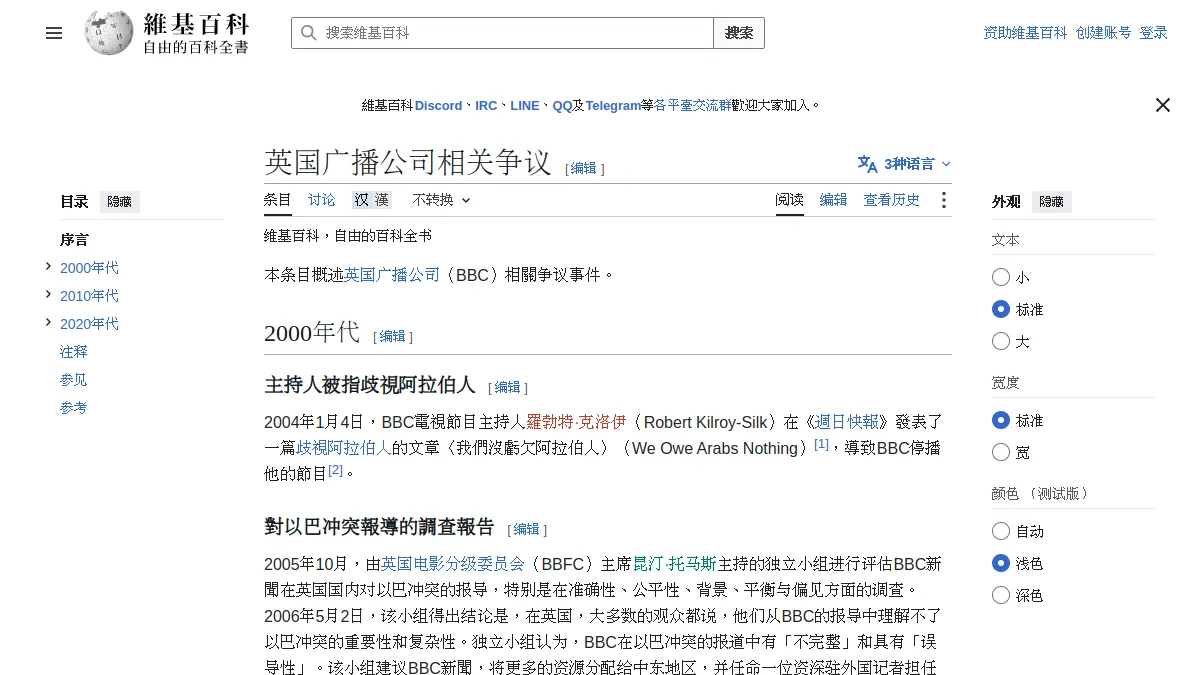Open the 各平臺交流群 link
1200x675 pixels.
(693, 105)
